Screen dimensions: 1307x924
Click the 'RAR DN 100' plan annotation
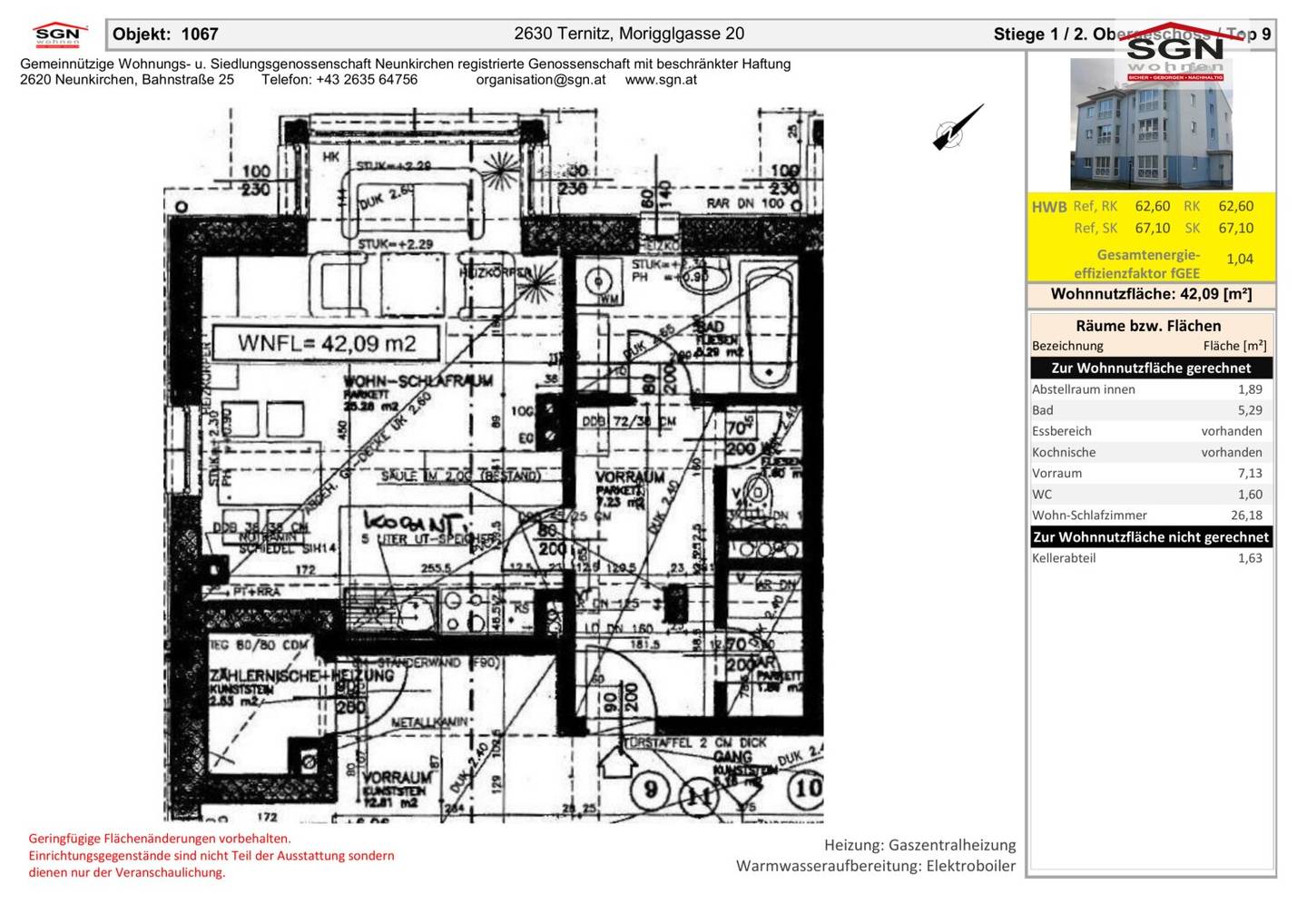(x=745, y=204)
